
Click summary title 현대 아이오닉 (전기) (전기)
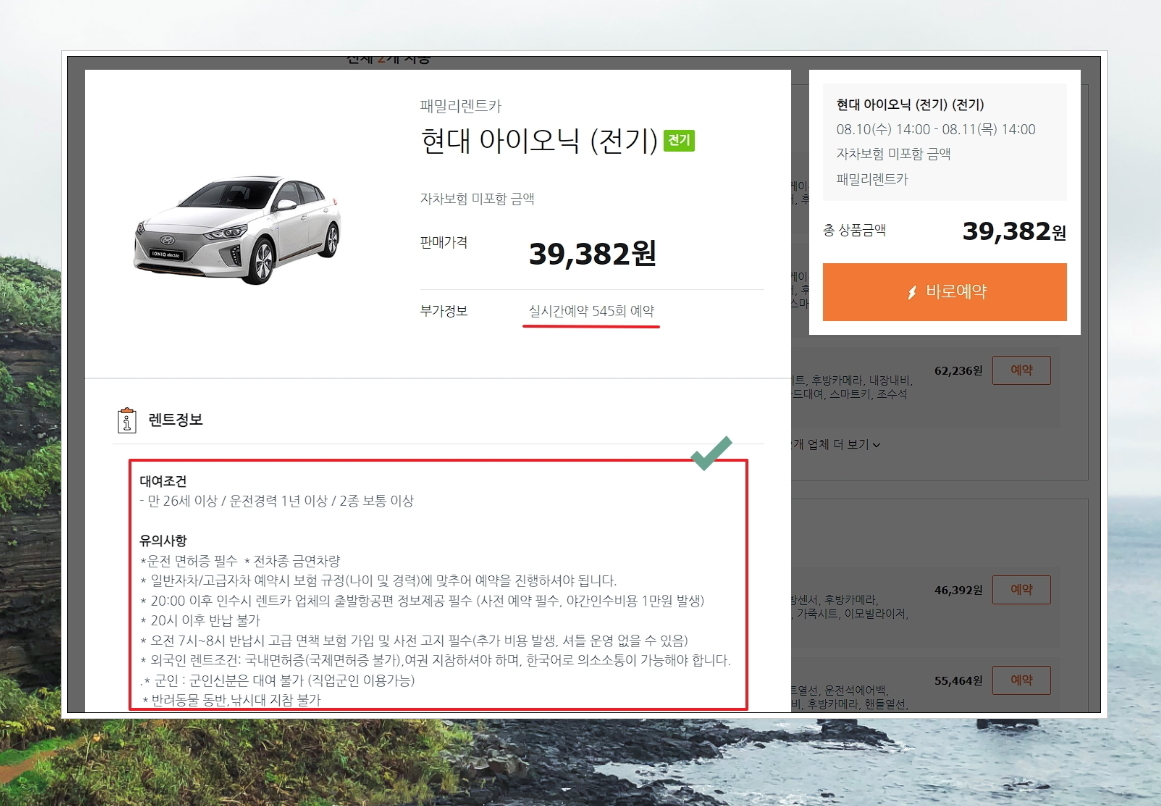click(x=910, y=104)
